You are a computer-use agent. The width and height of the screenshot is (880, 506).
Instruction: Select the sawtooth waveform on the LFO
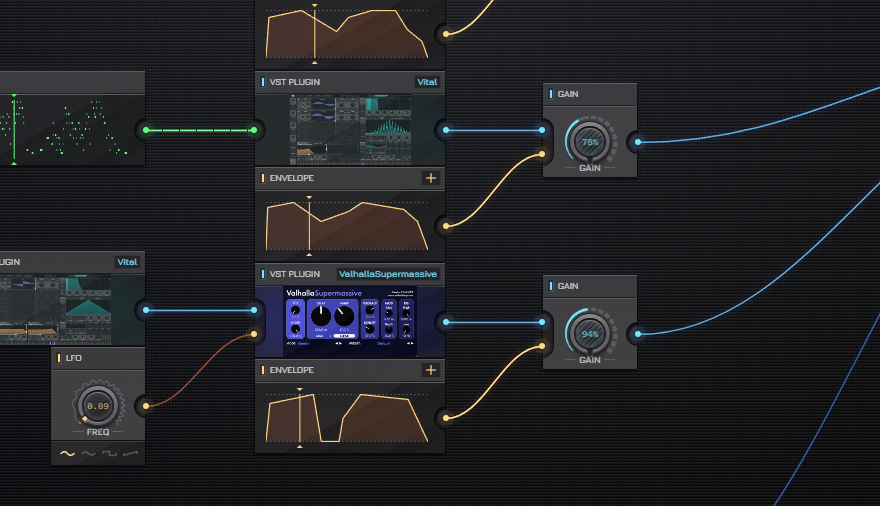click(130, 453)
